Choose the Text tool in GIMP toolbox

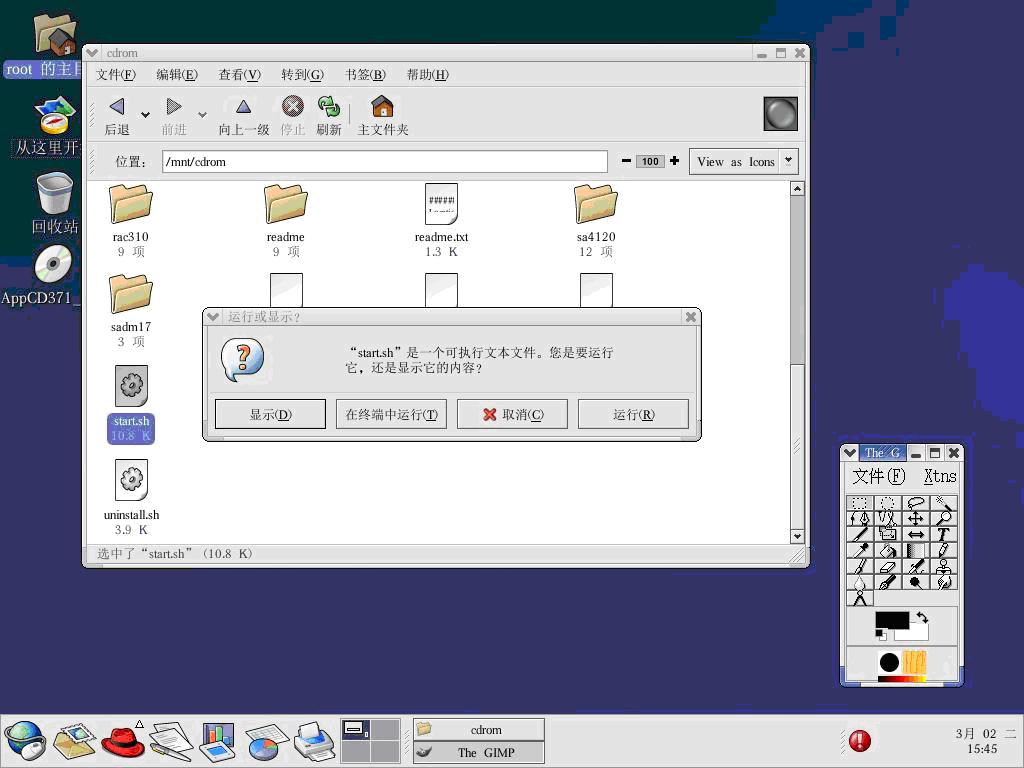[943, 534]
